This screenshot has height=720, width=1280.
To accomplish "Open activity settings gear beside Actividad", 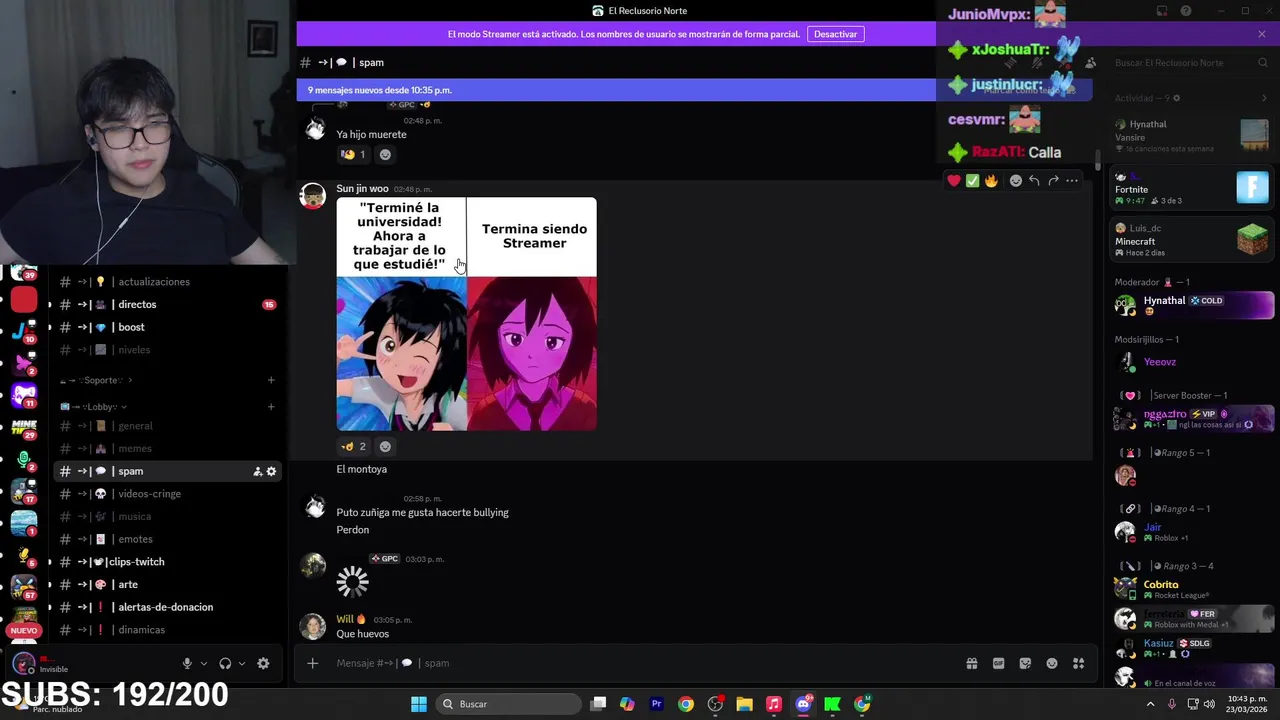I will [x=1176, y=98].
